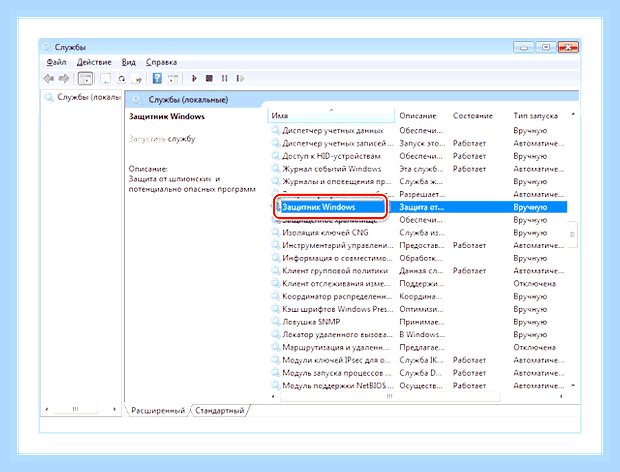620x472 pixels.
Task: Click the gear icon beside Изоляция ключей CNG
Action: (x=275, y=232)
